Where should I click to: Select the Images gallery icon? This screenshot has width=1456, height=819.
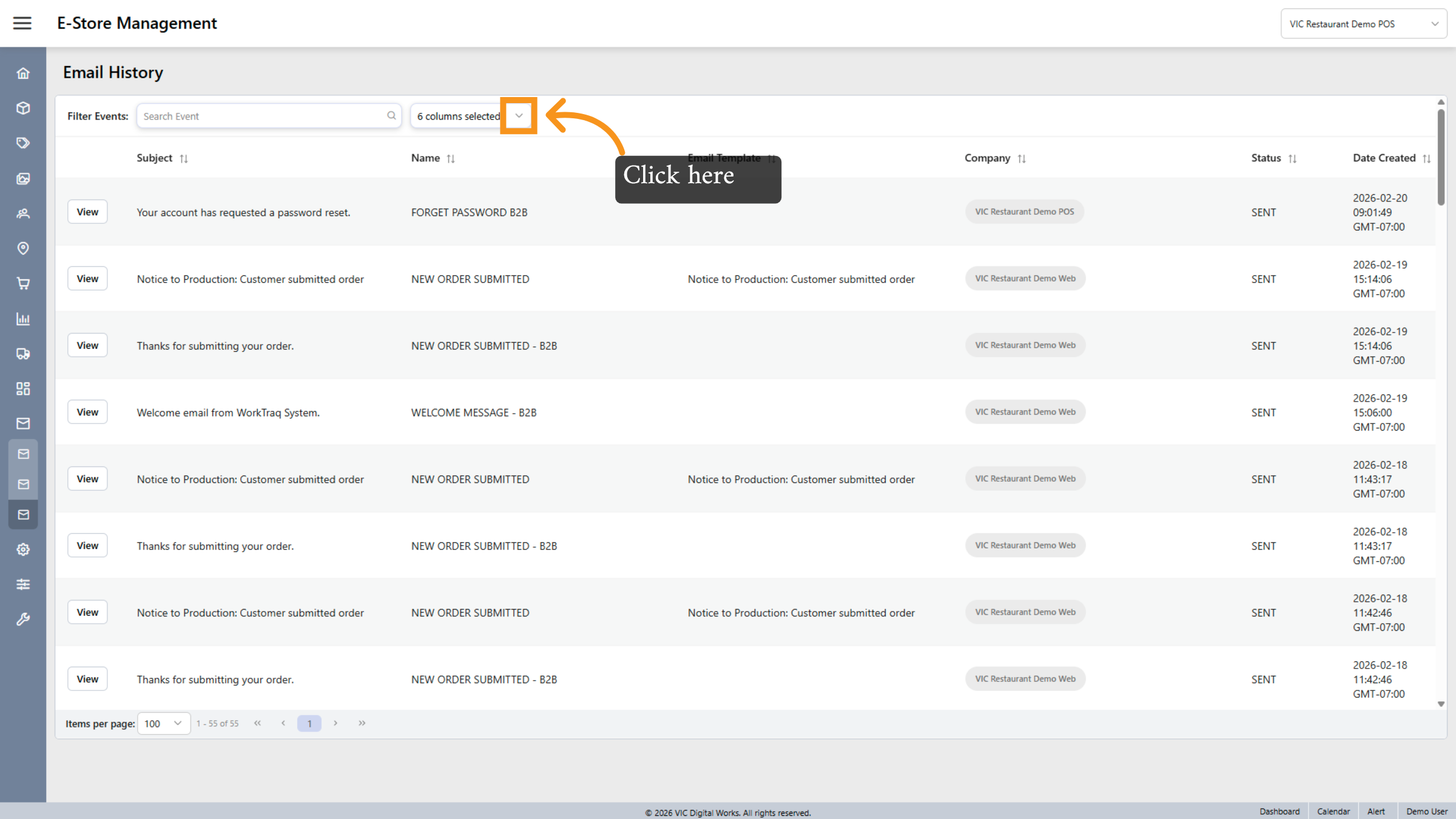tap(23, 178)
